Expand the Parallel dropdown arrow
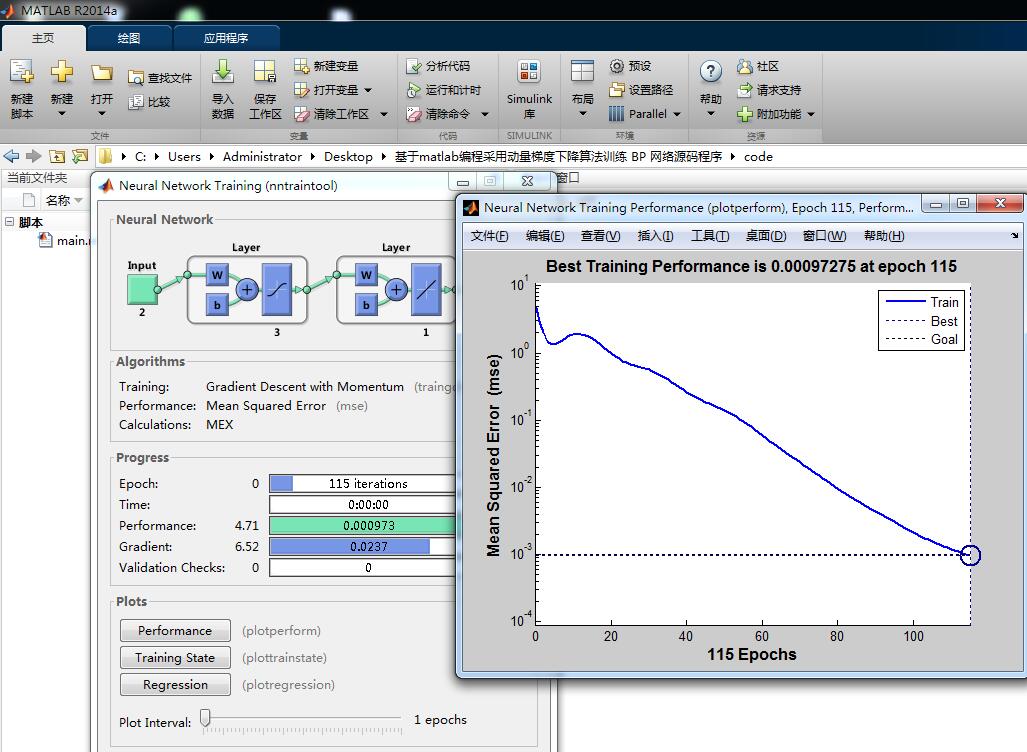1027x752 pixels. pyautogui.click(x=677, y=115)
